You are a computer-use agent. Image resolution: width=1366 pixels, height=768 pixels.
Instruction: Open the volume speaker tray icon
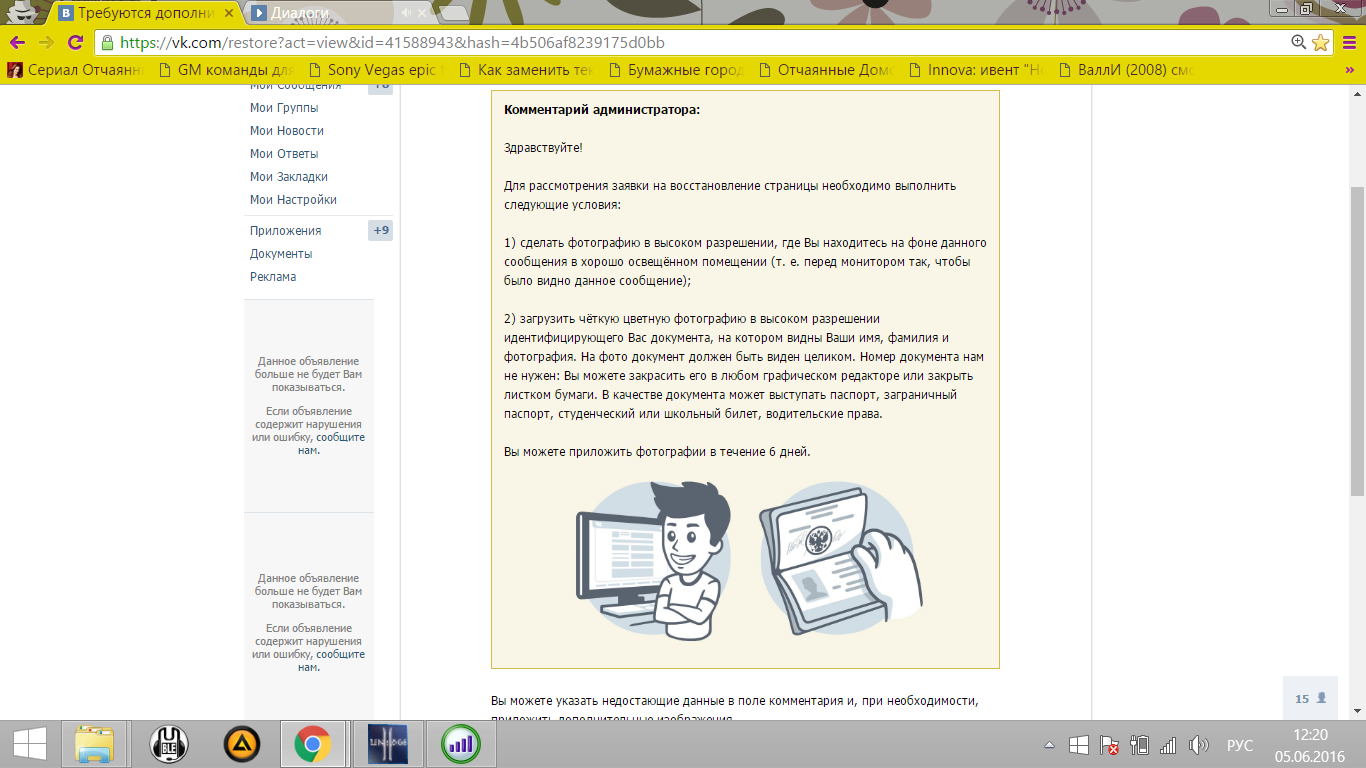pos(1198,745)
